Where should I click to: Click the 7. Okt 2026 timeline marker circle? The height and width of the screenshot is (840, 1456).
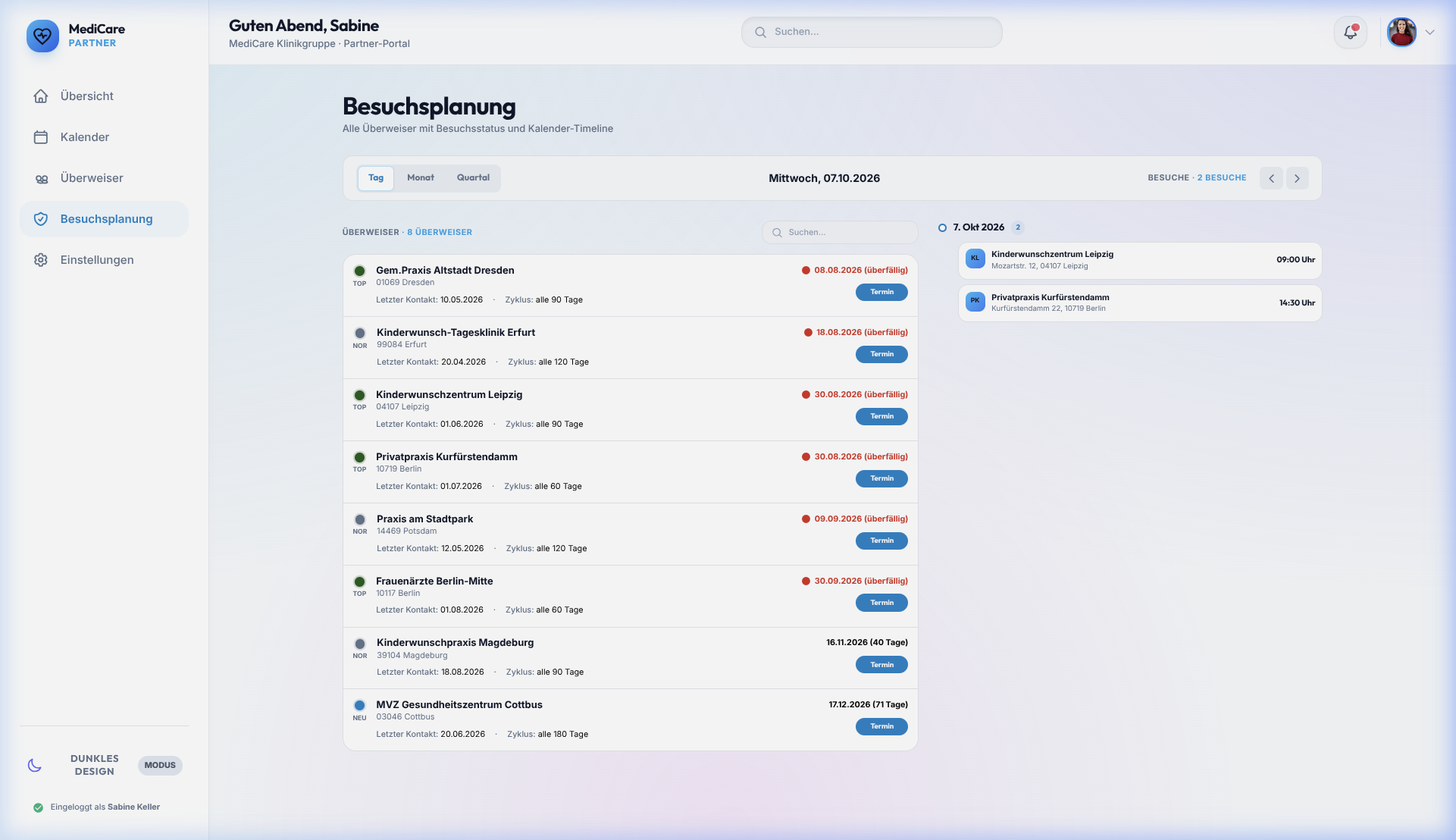(x=942, y=227)
